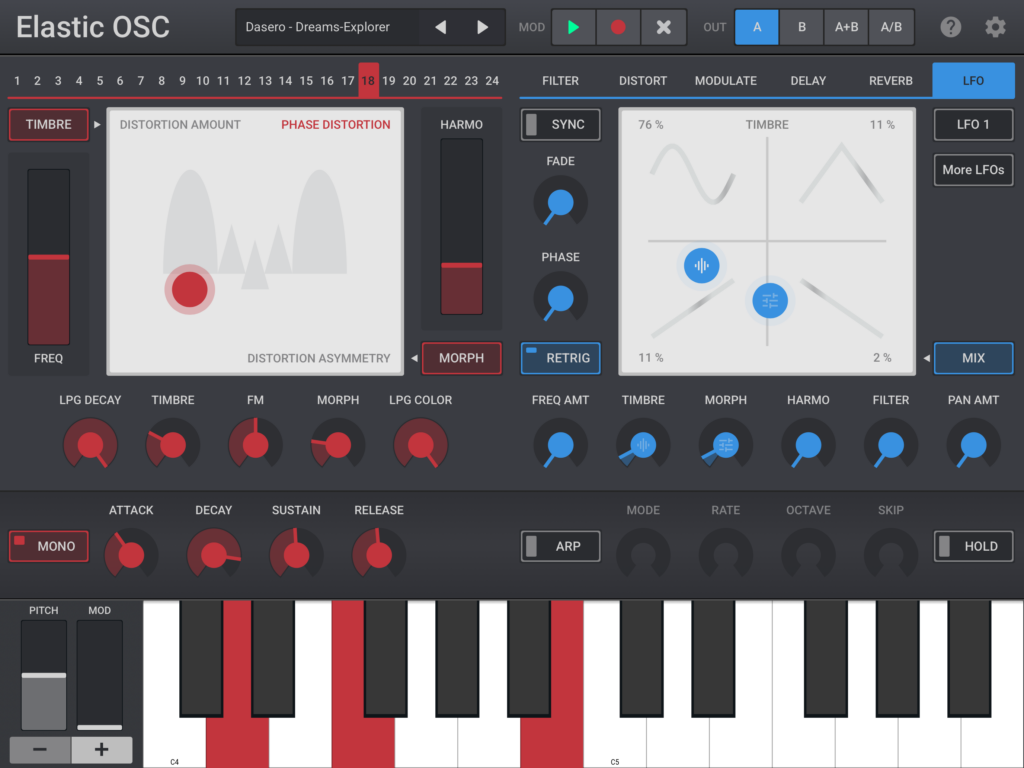Open settings with the gear icon
Image resolution: width=1024 pixels, height=768 pixels.
995,27
